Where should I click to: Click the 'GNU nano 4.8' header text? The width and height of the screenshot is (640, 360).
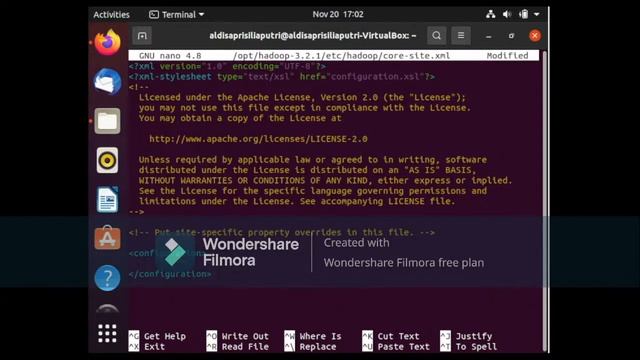click(170, 56)
